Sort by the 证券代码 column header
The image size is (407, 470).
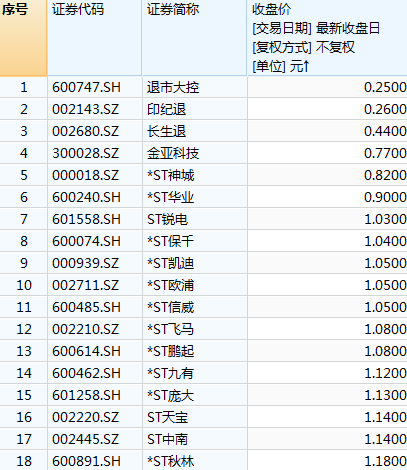[x=95, y=38]
